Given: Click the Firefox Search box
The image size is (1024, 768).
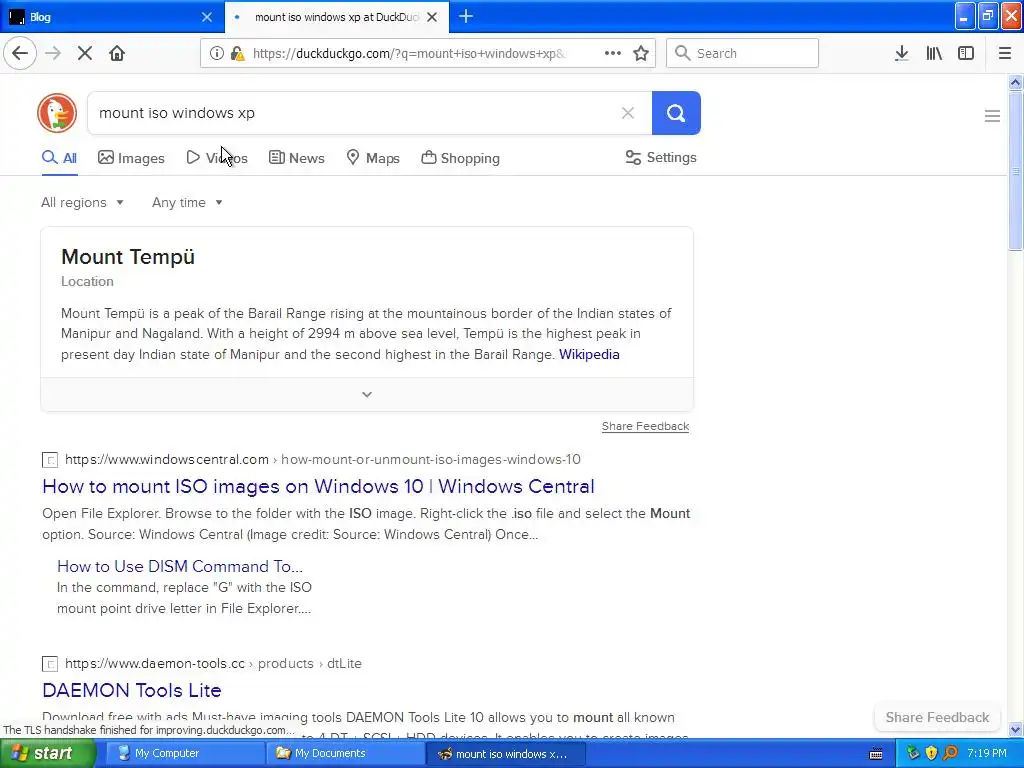Looking at the screenshot, I should [742, 53].
